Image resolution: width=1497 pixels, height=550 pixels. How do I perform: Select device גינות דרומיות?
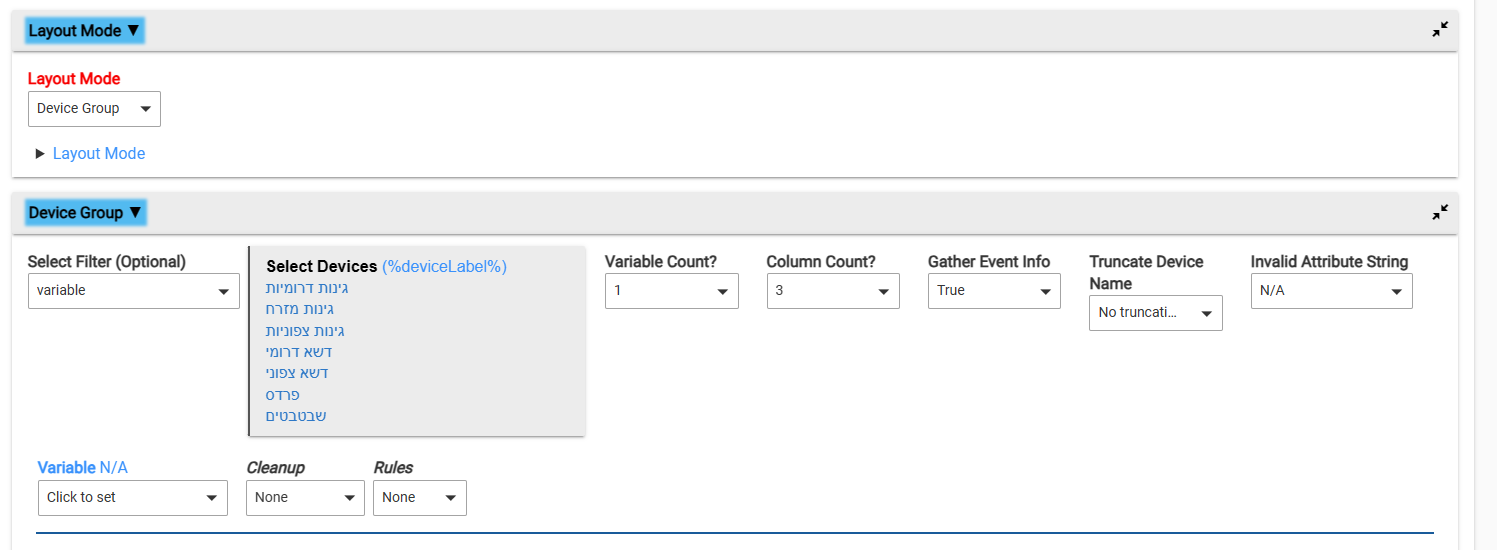click(x=307, y=288)
